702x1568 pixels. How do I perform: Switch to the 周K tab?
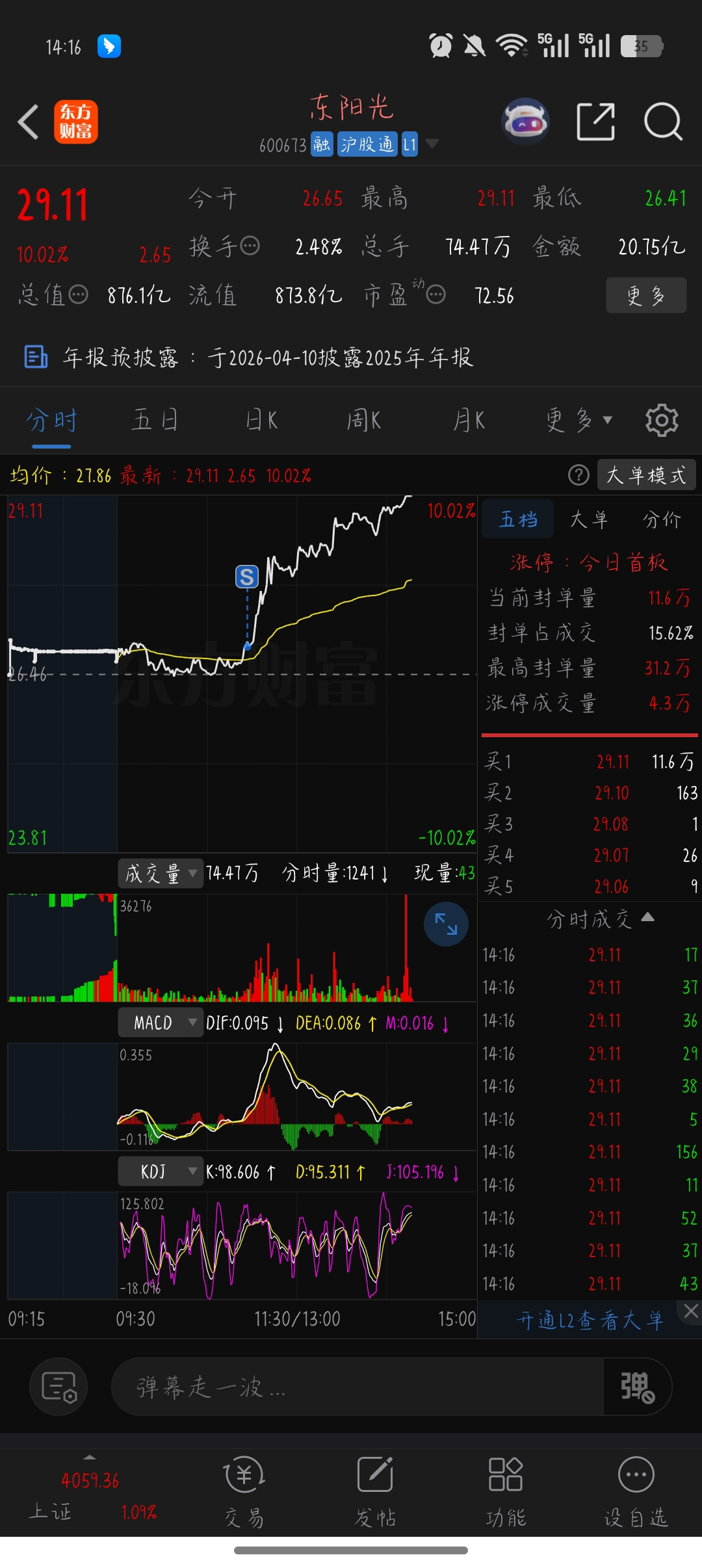[x=364, y=421]
